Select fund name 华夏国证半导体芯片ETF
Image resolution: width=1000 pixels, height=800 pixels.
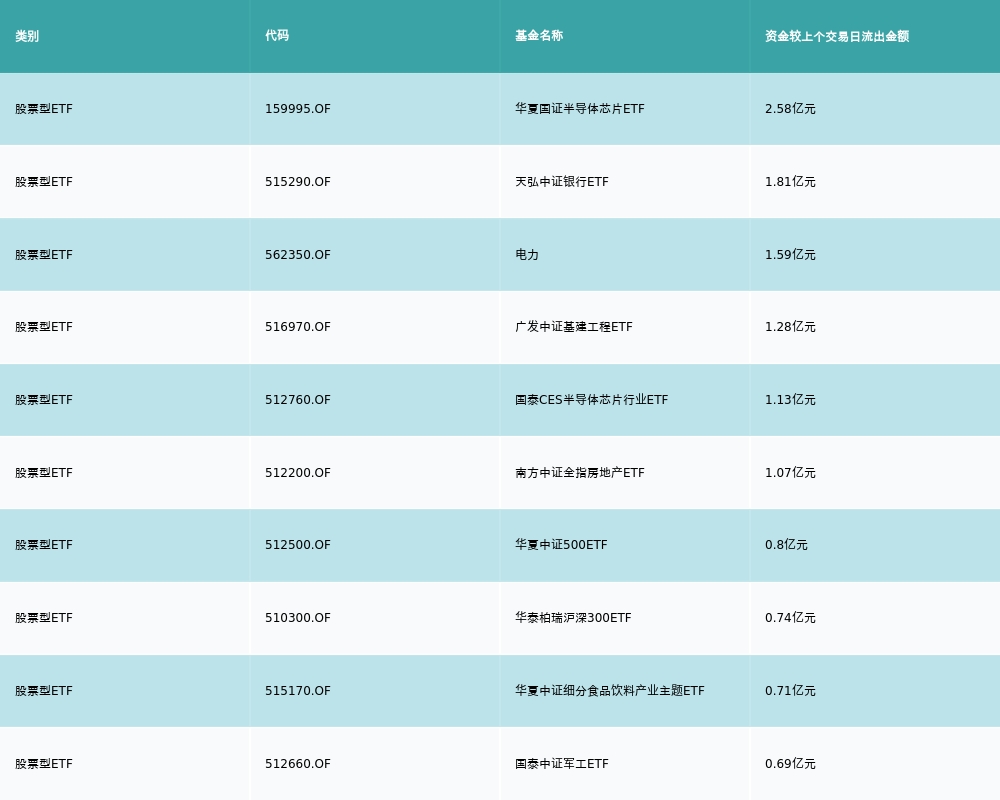click(580, 109)
